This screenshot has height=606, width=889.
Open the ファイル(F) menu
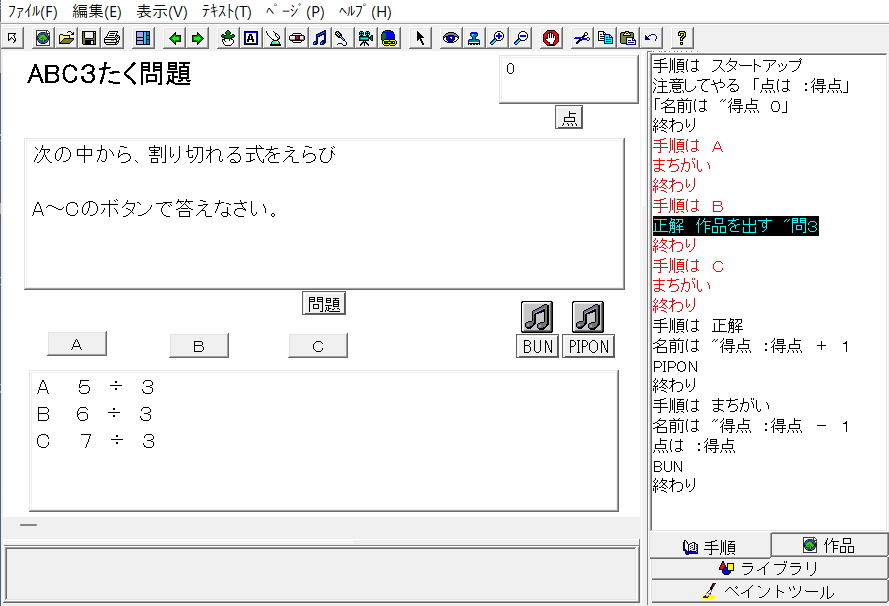(32, 11)
